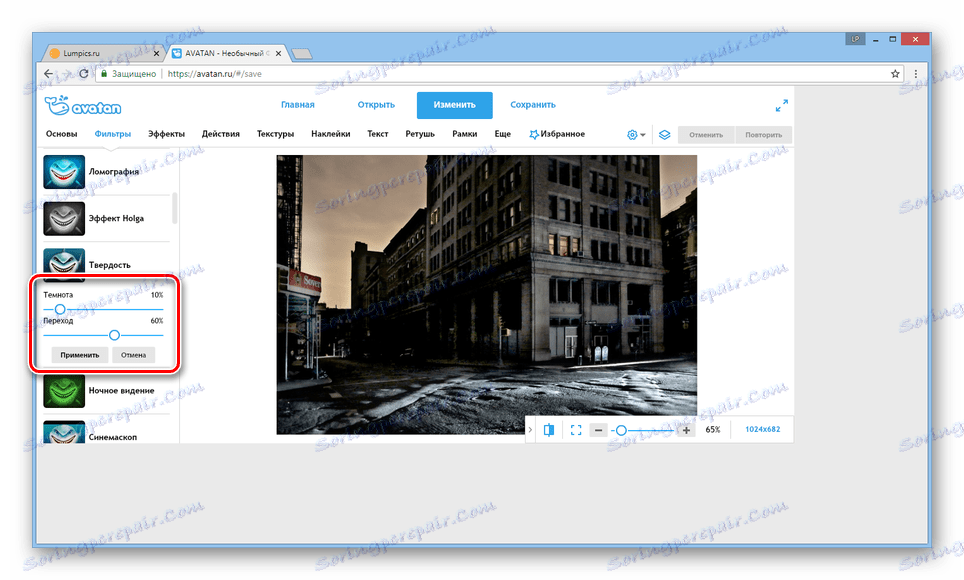Select the Ночное видение filter thumbnail
Viewport: 964px width, 580px height.
click(64, 391)
